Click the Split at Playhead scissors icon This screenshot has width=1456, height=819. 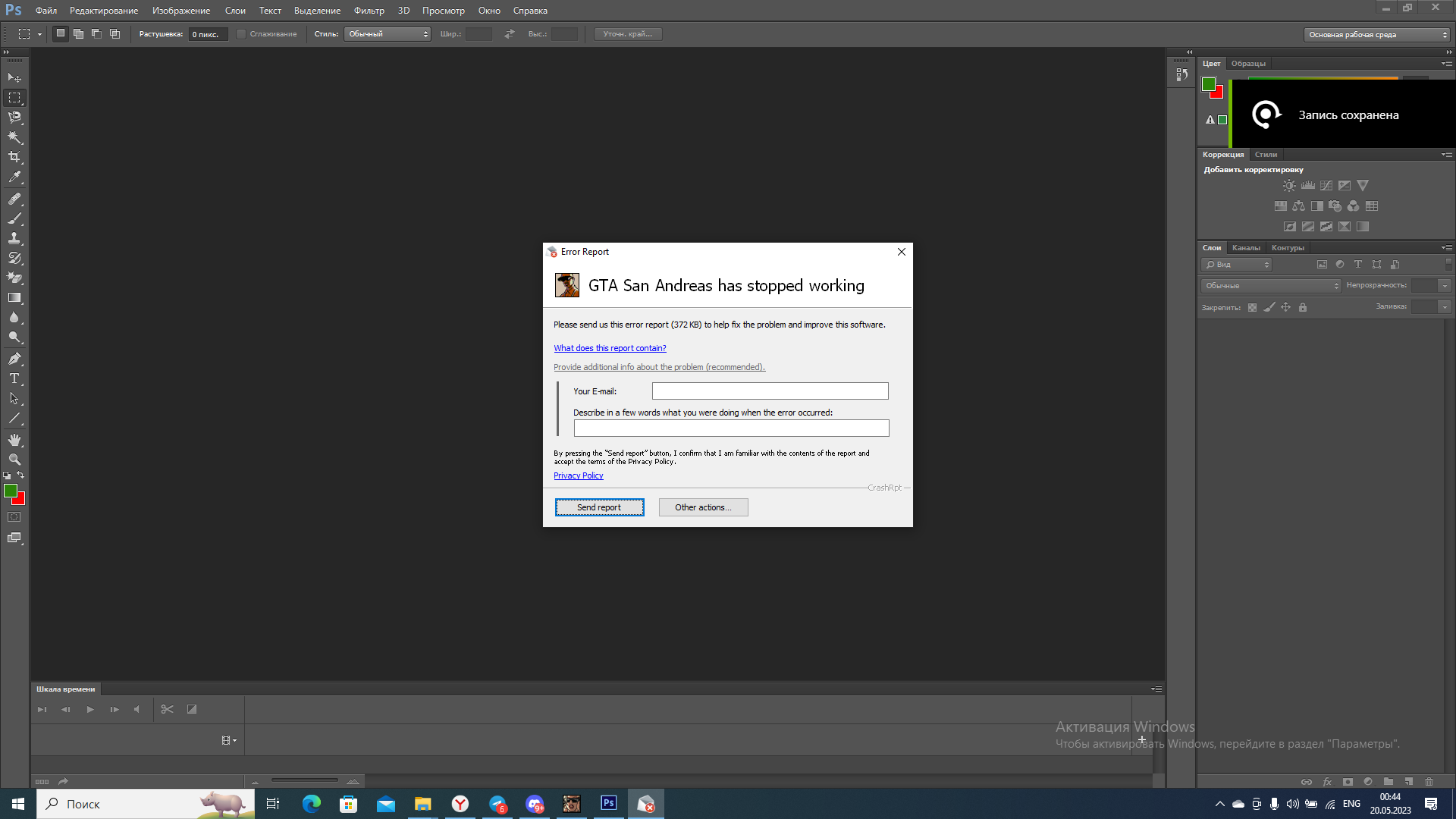[168, 710]
